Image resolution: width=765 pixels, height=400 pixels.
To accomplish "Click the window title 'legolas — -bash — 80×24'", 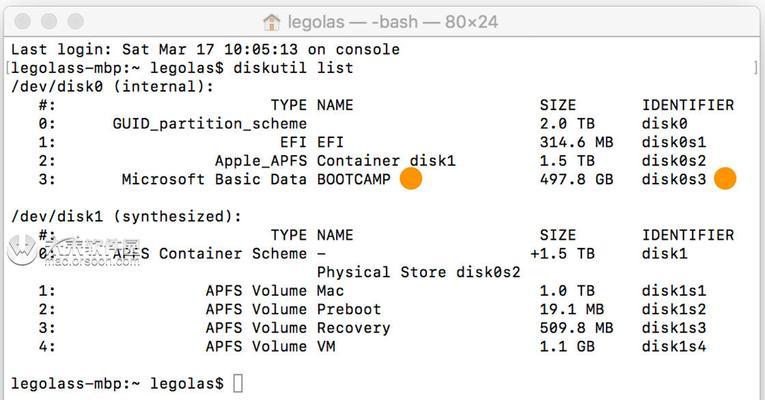I will pos(393,22).
